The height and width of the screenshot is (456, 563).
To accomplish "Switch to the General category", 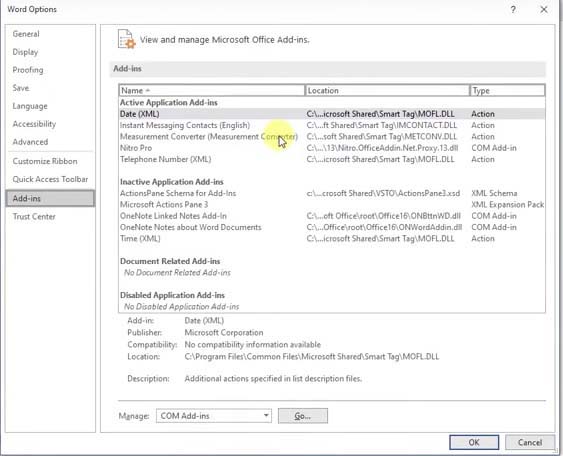I will click(x=26, y=34).
